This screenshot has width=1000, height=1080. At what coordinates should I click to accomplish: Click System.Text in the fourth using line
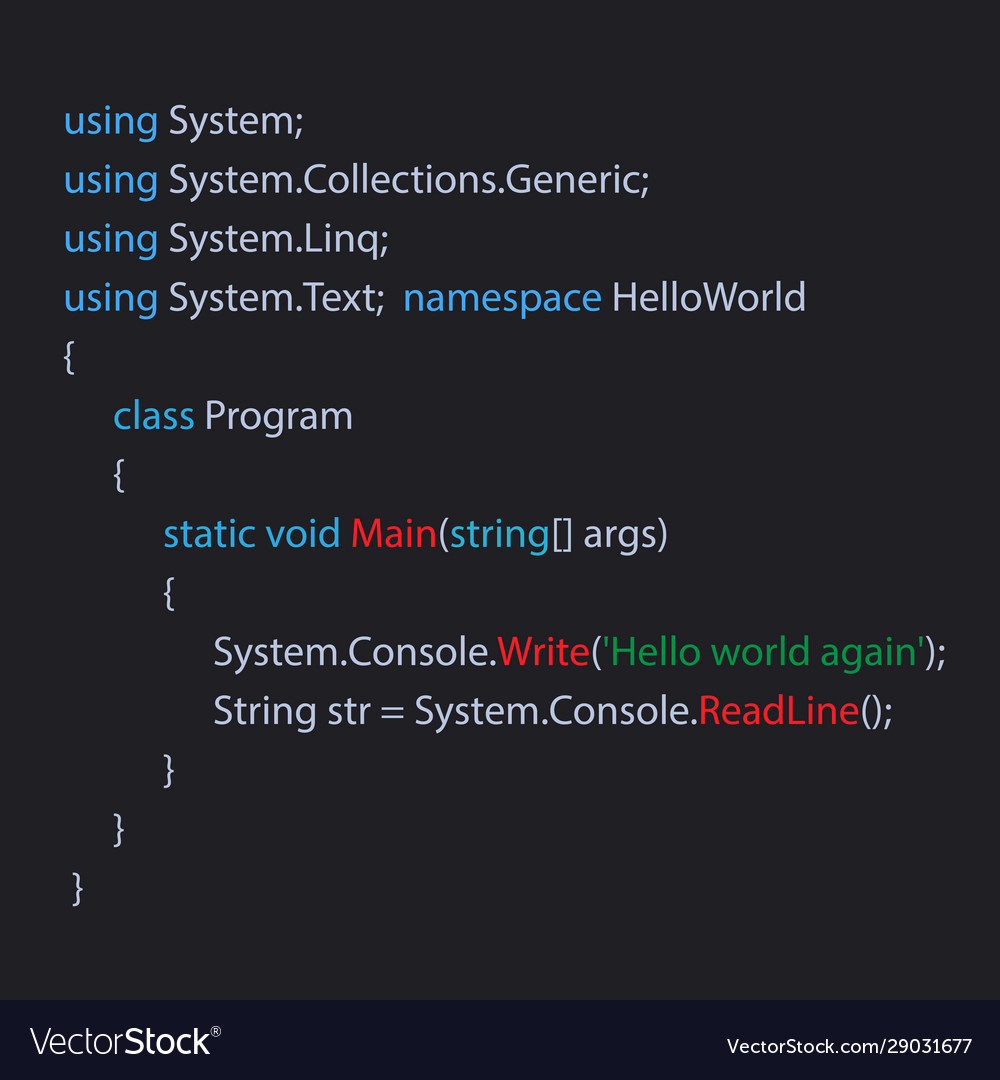273,299
